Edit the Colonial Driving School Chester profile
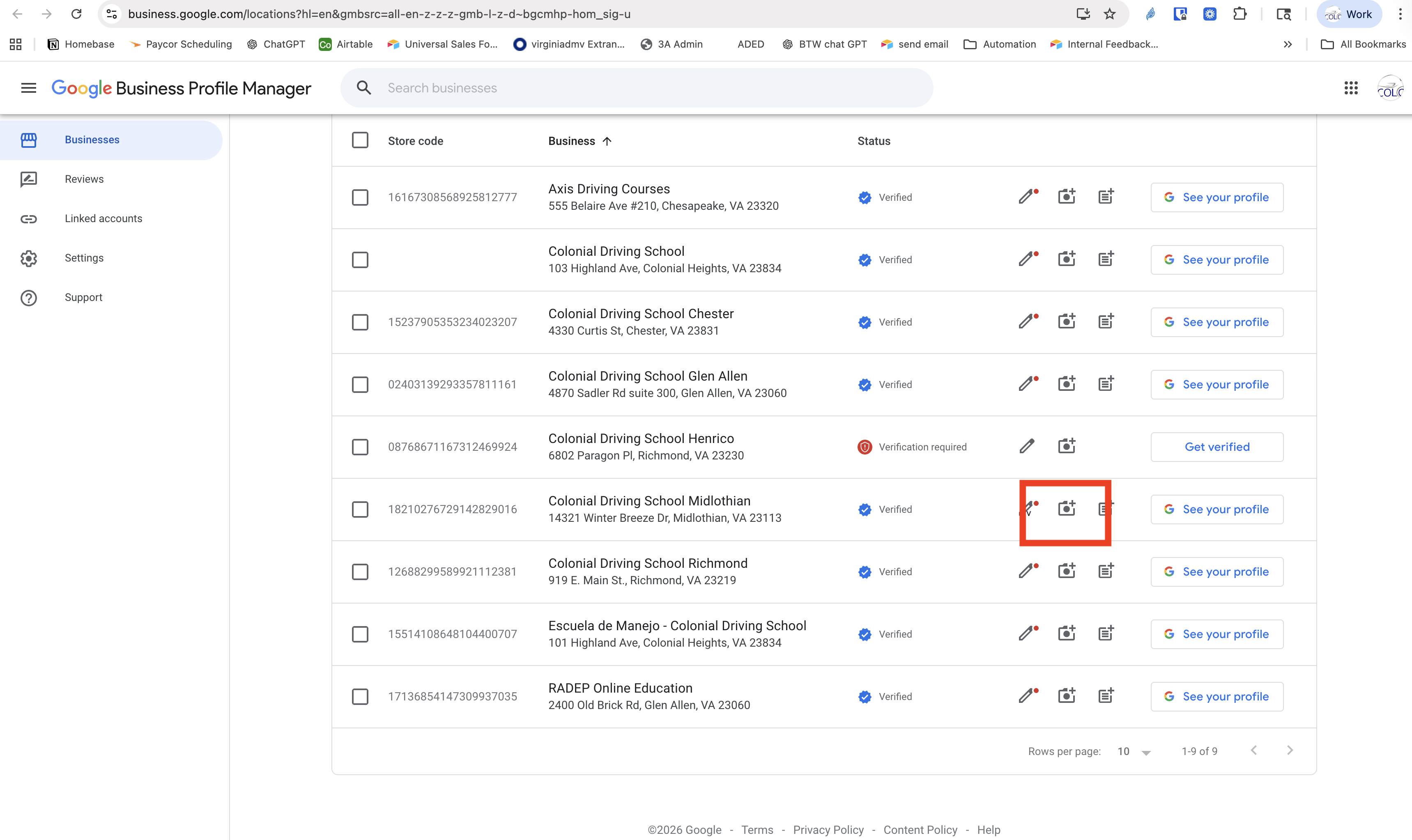1412x840 pixels. click(x=1027, y=321)
